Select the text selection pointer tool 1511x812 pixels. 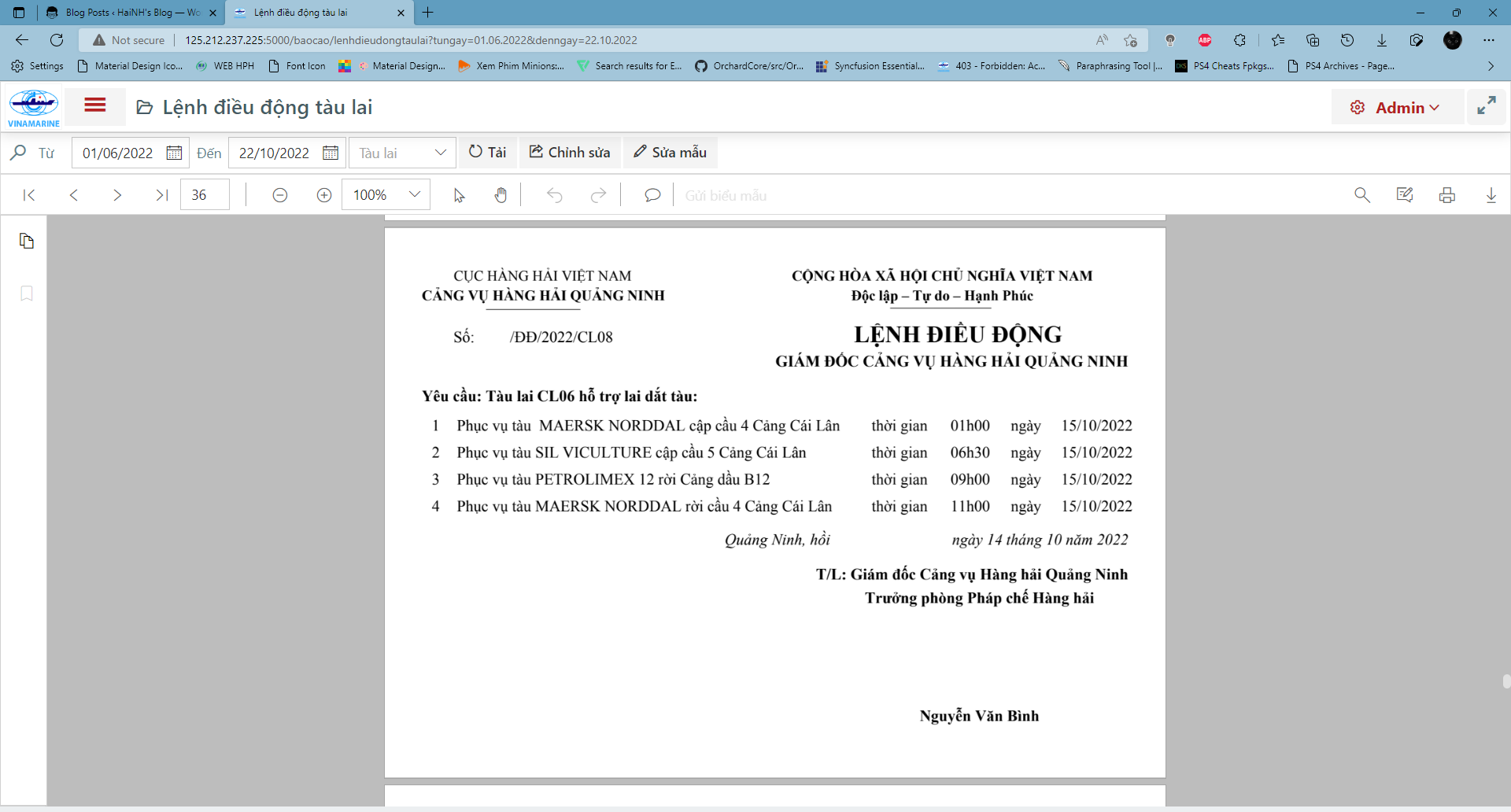[459, 195]
